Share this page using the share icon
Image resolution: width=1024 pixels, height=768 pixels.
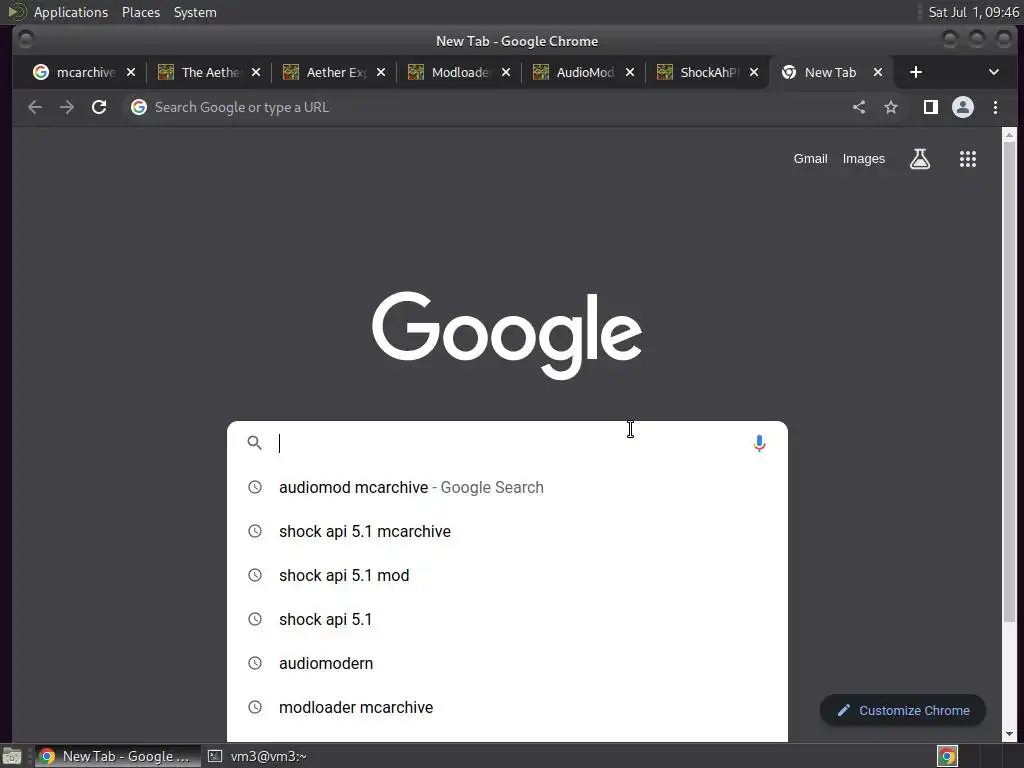(859, 107)
